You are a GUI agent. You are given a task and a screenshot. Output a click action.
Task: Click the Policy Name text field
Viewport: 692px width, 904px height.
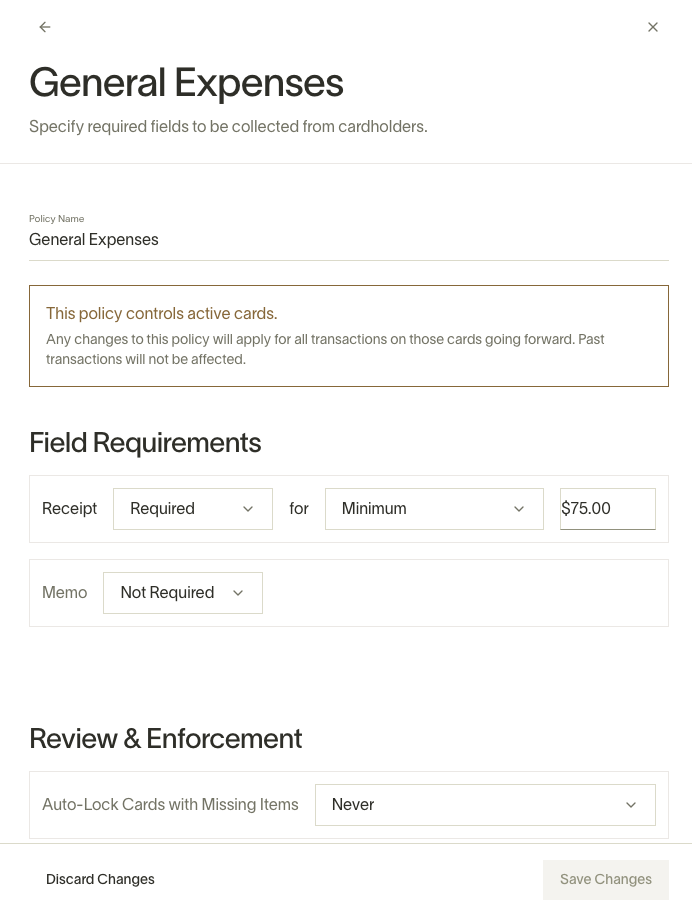[x=349, y=240]
